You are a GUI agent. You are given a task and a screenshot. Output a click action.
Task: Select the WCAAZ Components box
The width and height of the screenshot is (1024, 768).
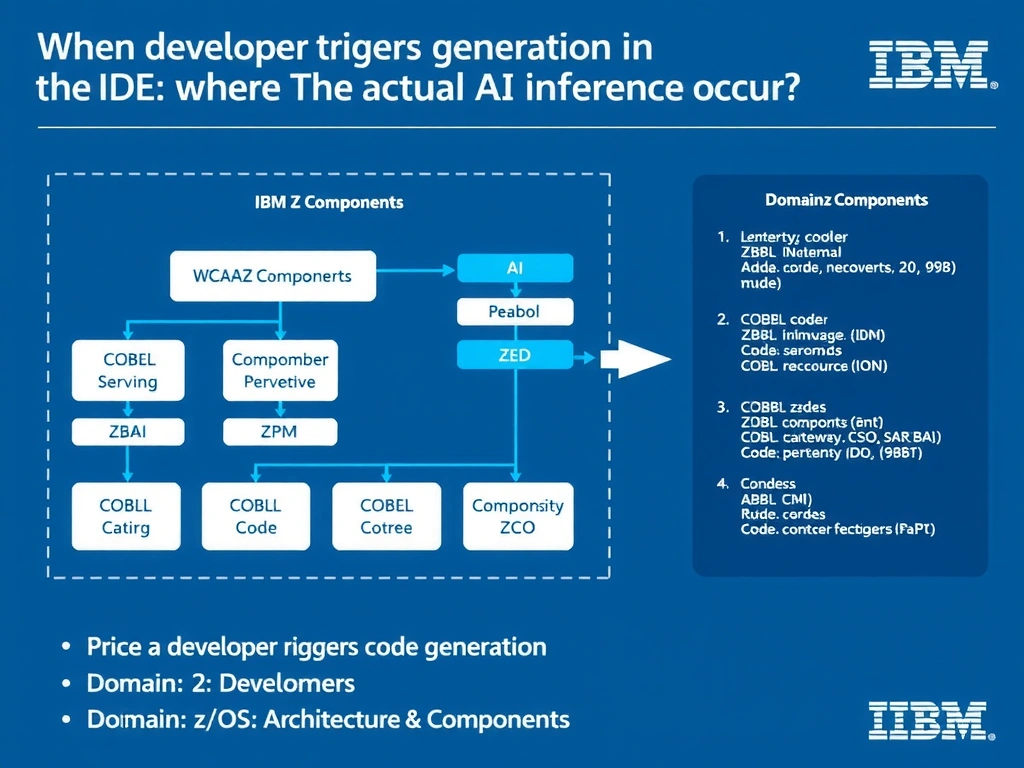273,276
